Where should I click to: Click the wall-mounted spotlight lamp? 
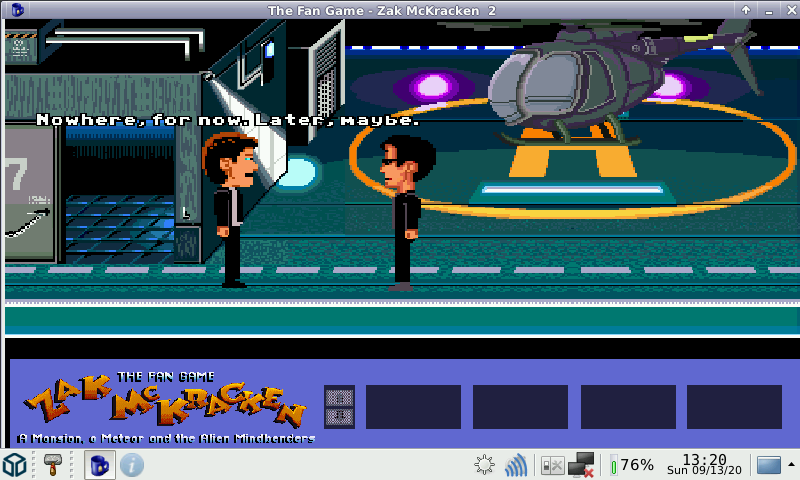(208, 77)
